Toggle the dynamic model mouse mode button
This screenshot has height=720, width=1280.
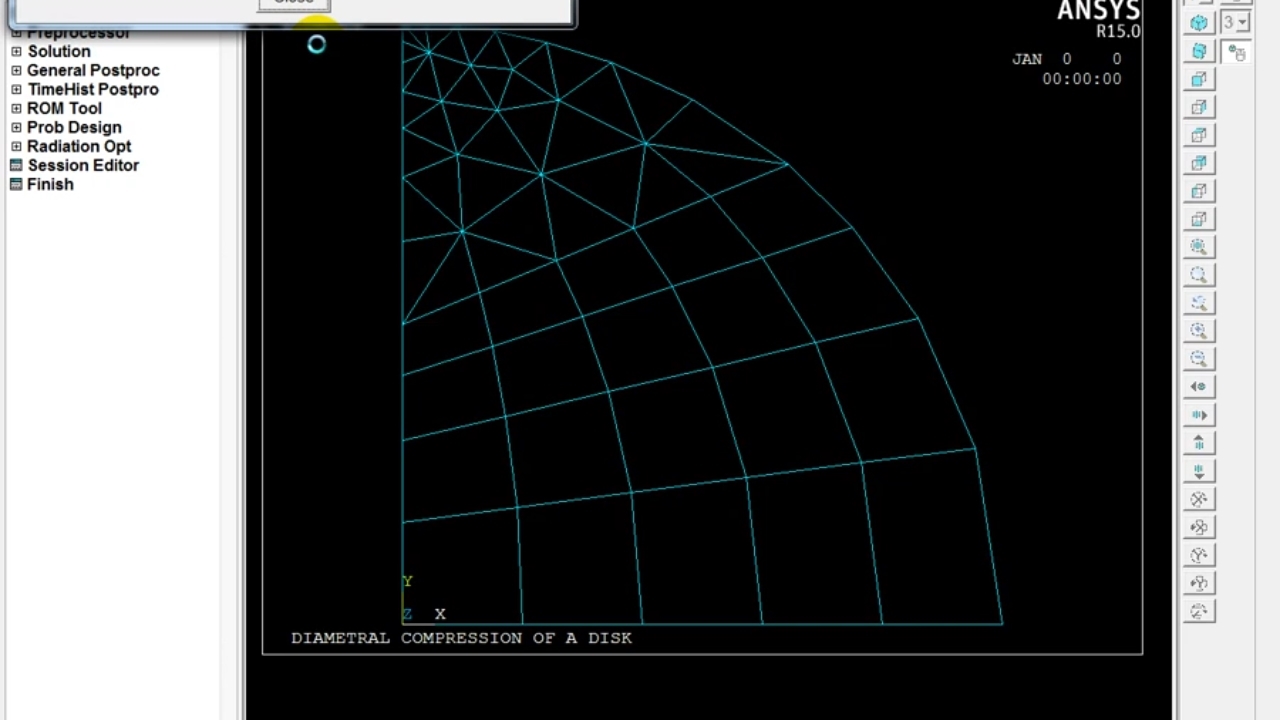coord(1237,53)
